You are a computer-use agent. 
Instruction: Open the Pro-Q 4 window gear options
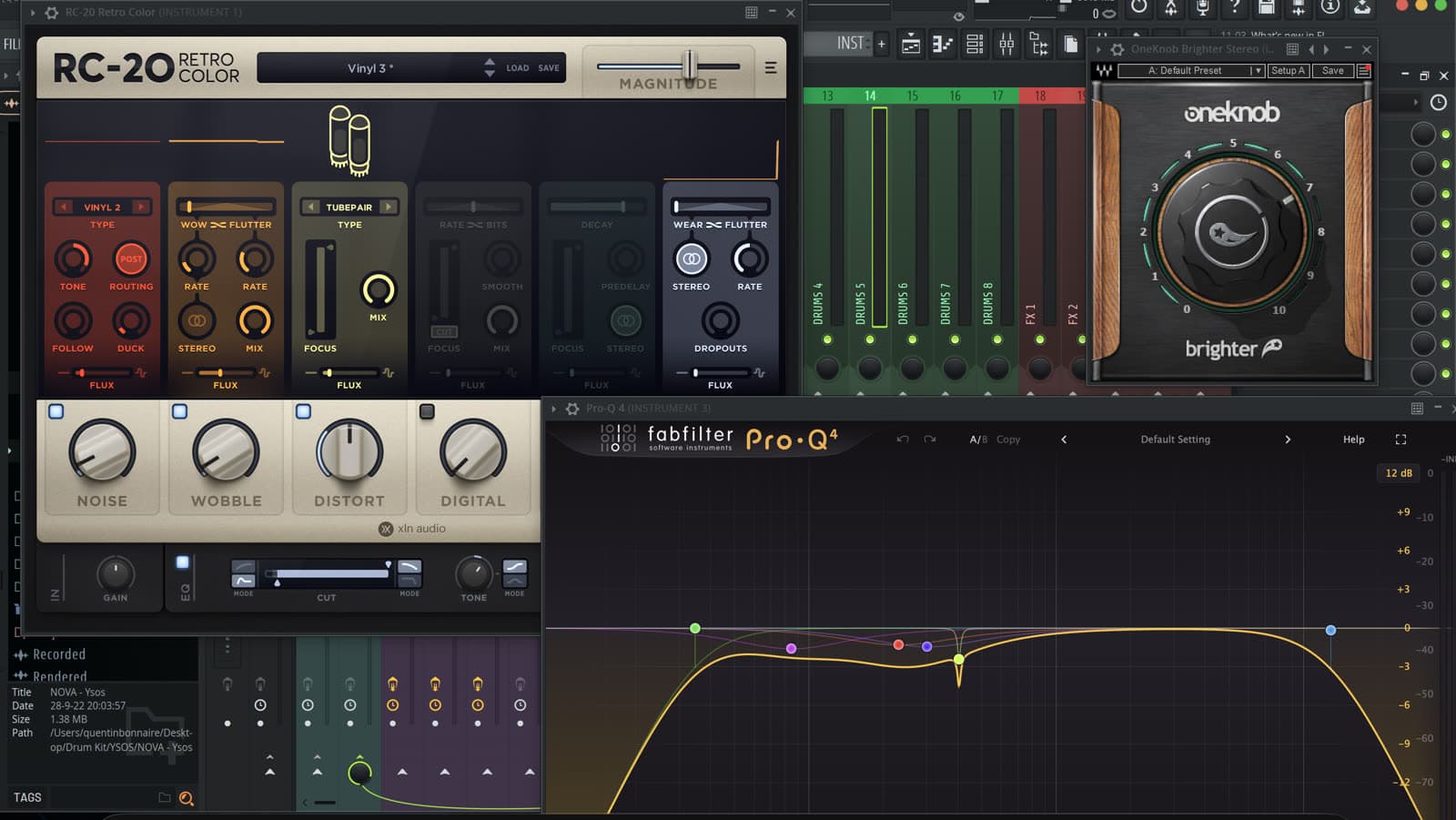pyautogui.click(x=572, y=409)
